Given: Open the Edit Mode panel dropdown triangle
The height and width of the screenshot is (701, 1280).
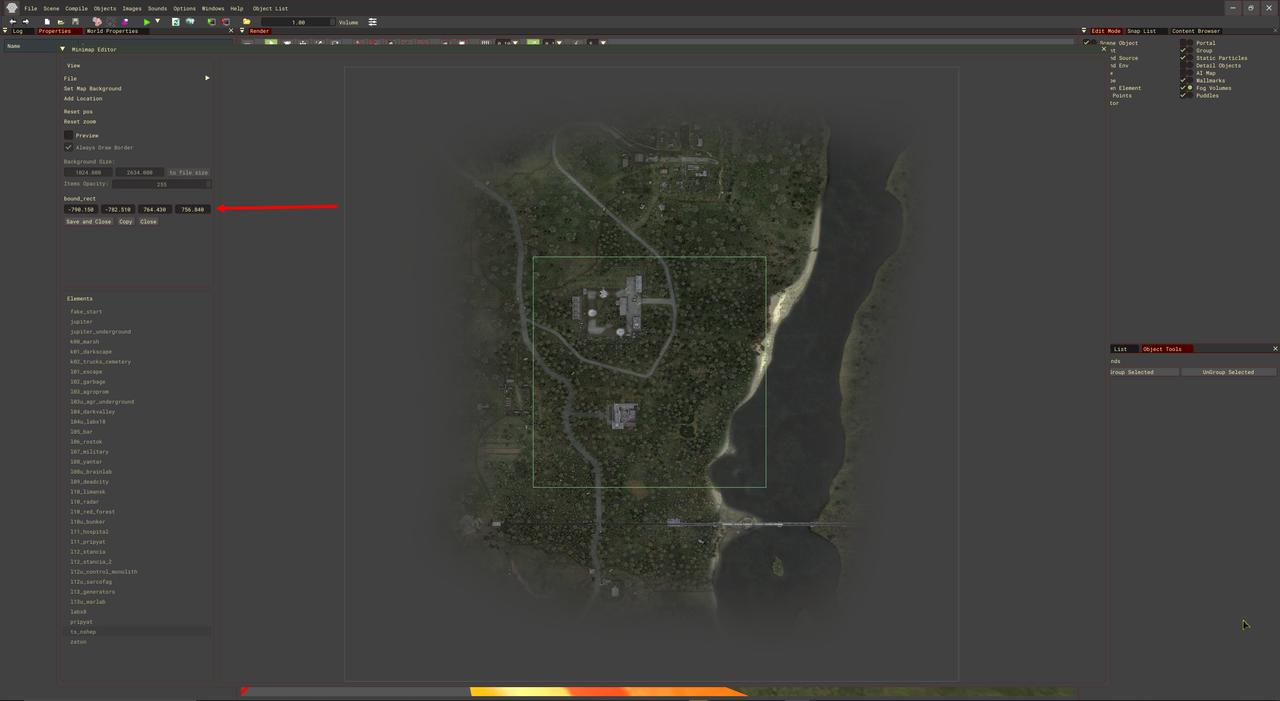Looking at the screenshot, I should pos(1085,31).
